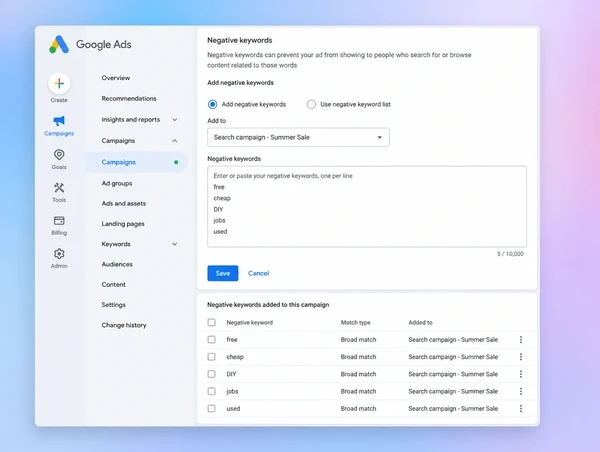Screen dimensions: 600x452
Task: Click inside the negative keywords text area
Action: [367, 206]
